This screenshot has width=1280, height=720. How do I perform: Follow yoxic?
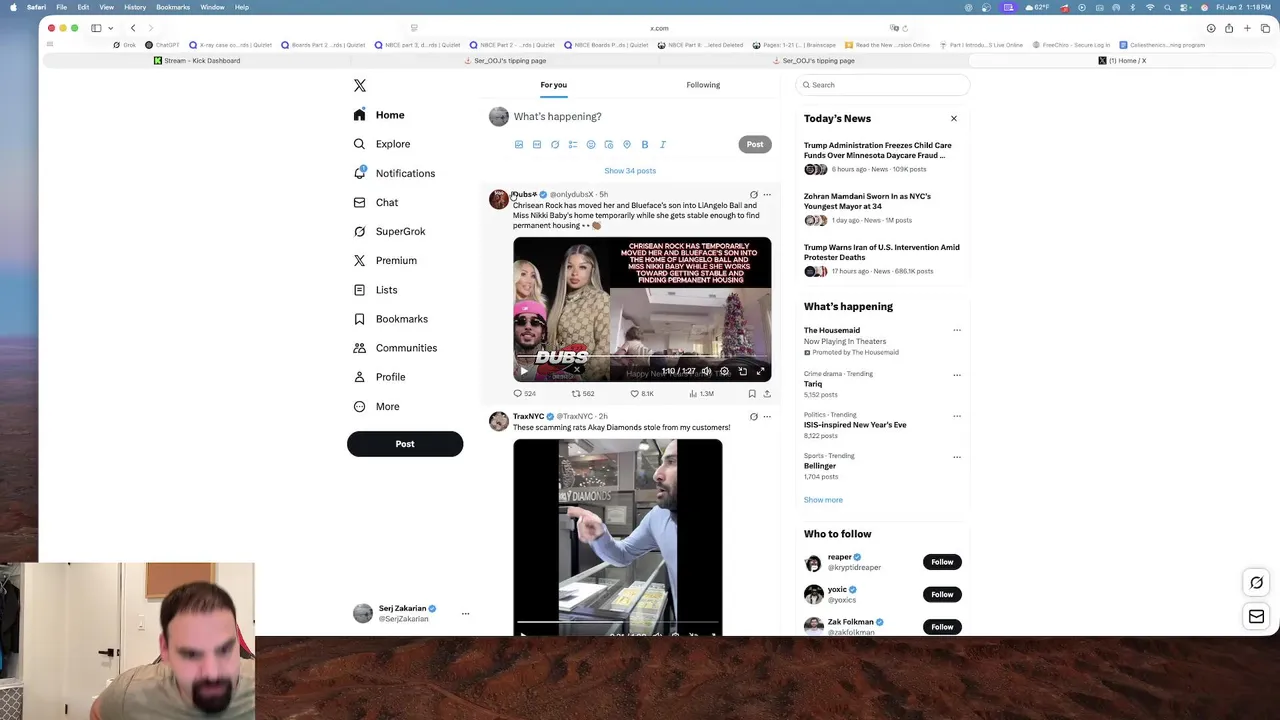point(942,595)
